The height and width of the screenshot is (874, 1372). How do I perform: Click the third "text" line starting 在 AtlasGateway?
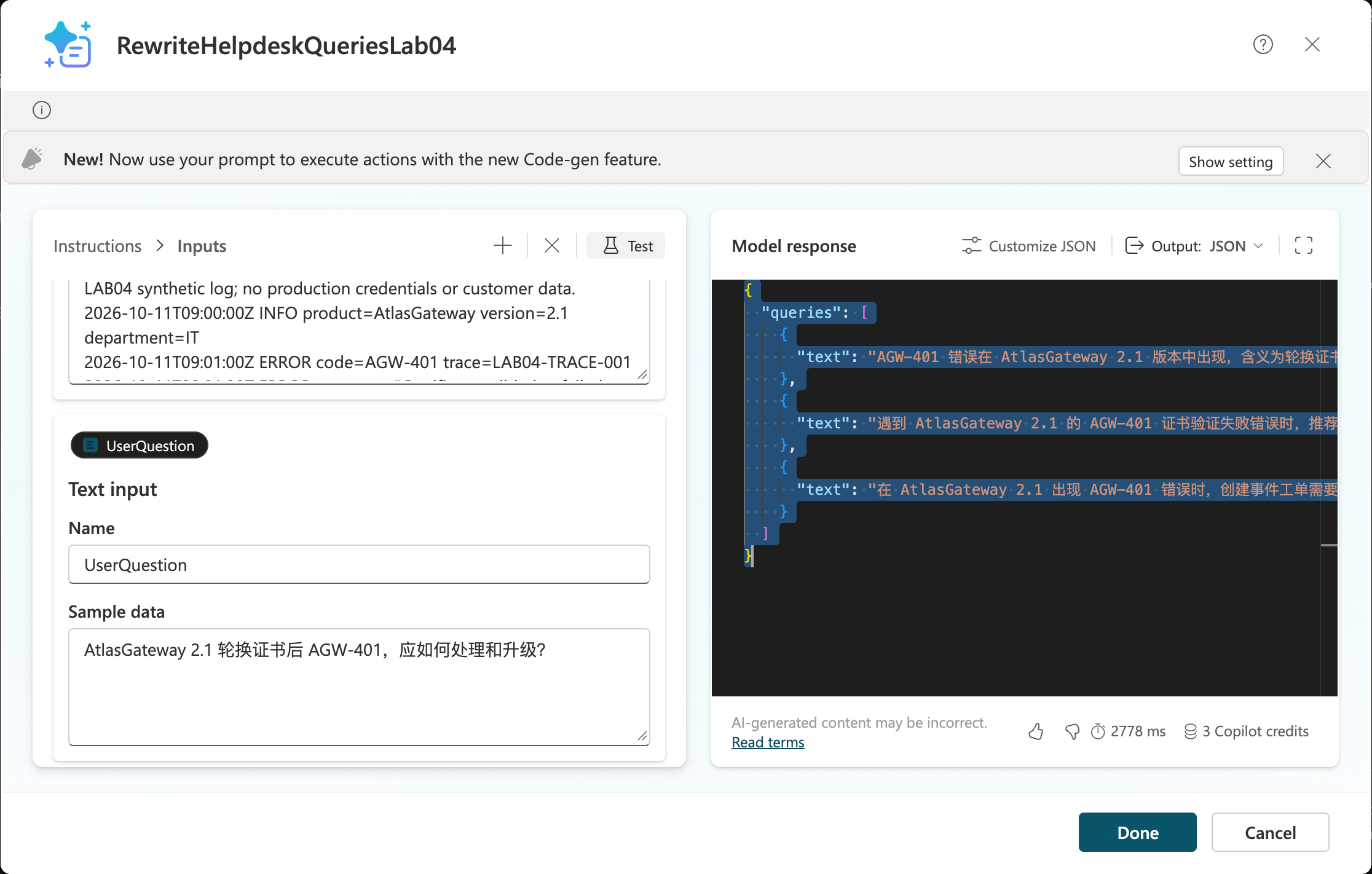[1067, 490]
